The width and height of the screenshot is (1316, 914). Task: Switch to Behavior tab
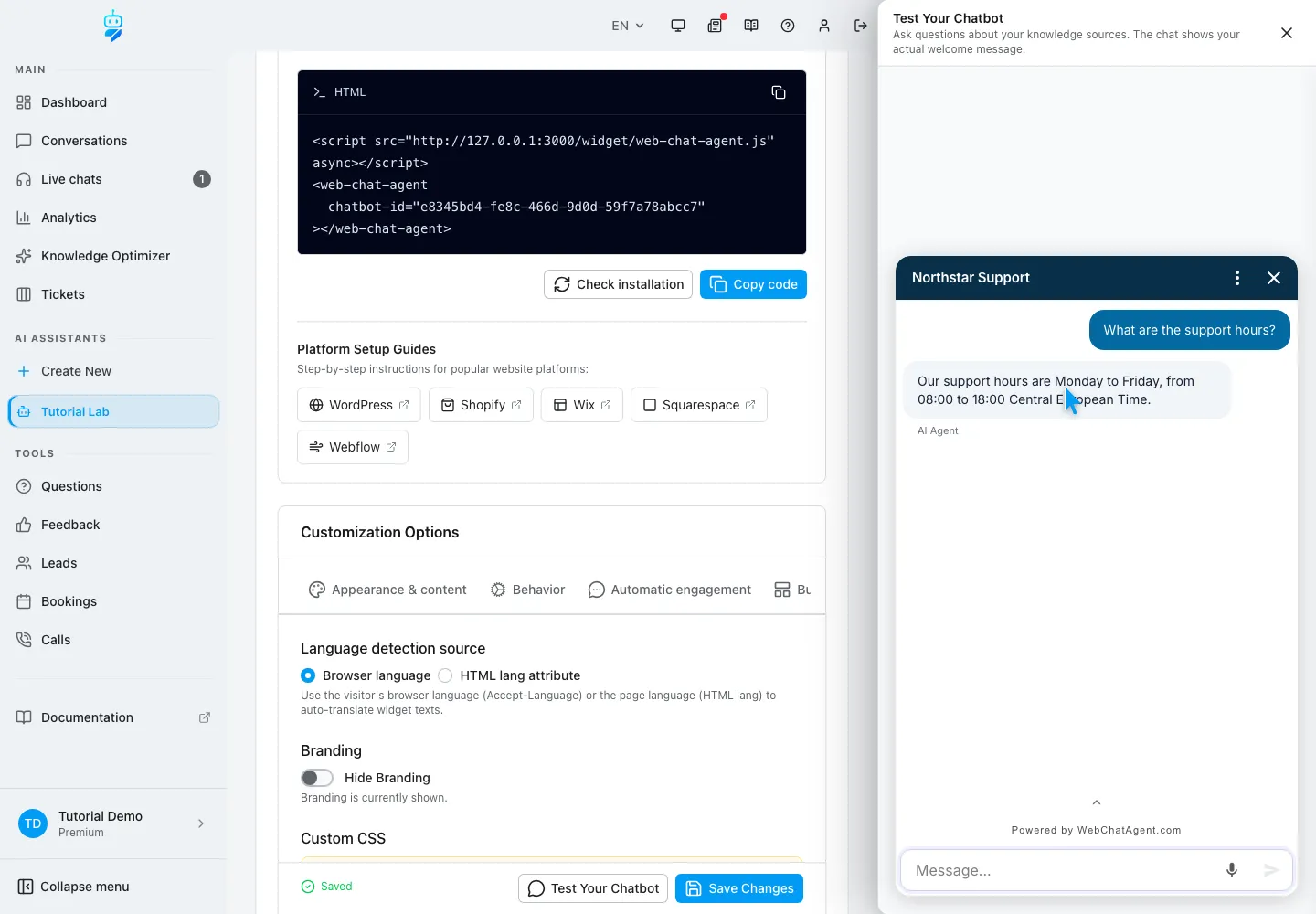coord(527,590)
